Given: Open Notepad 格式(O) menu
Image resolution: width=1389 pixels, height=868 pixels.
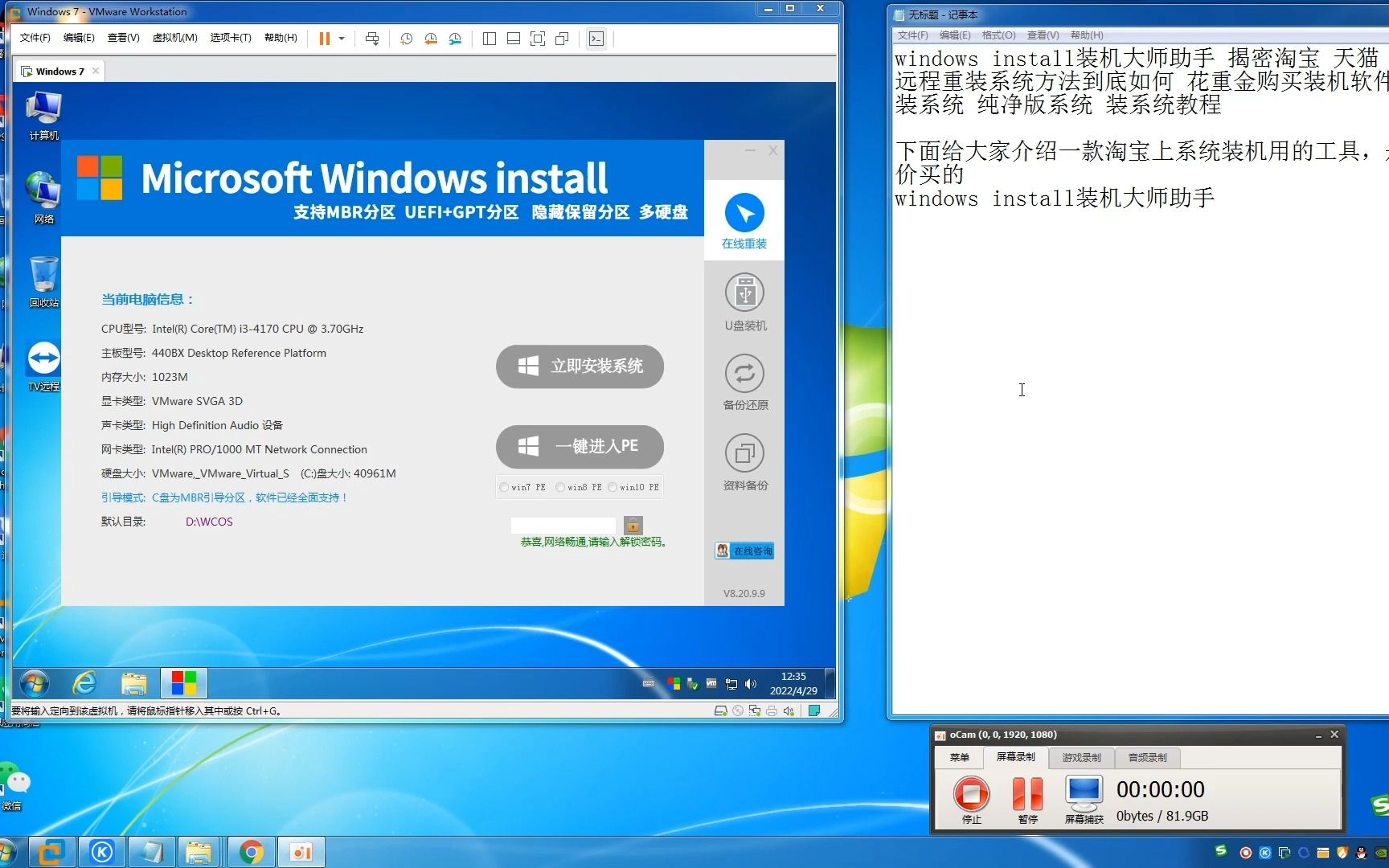Looking at the screenshot, I should [999, 35].
